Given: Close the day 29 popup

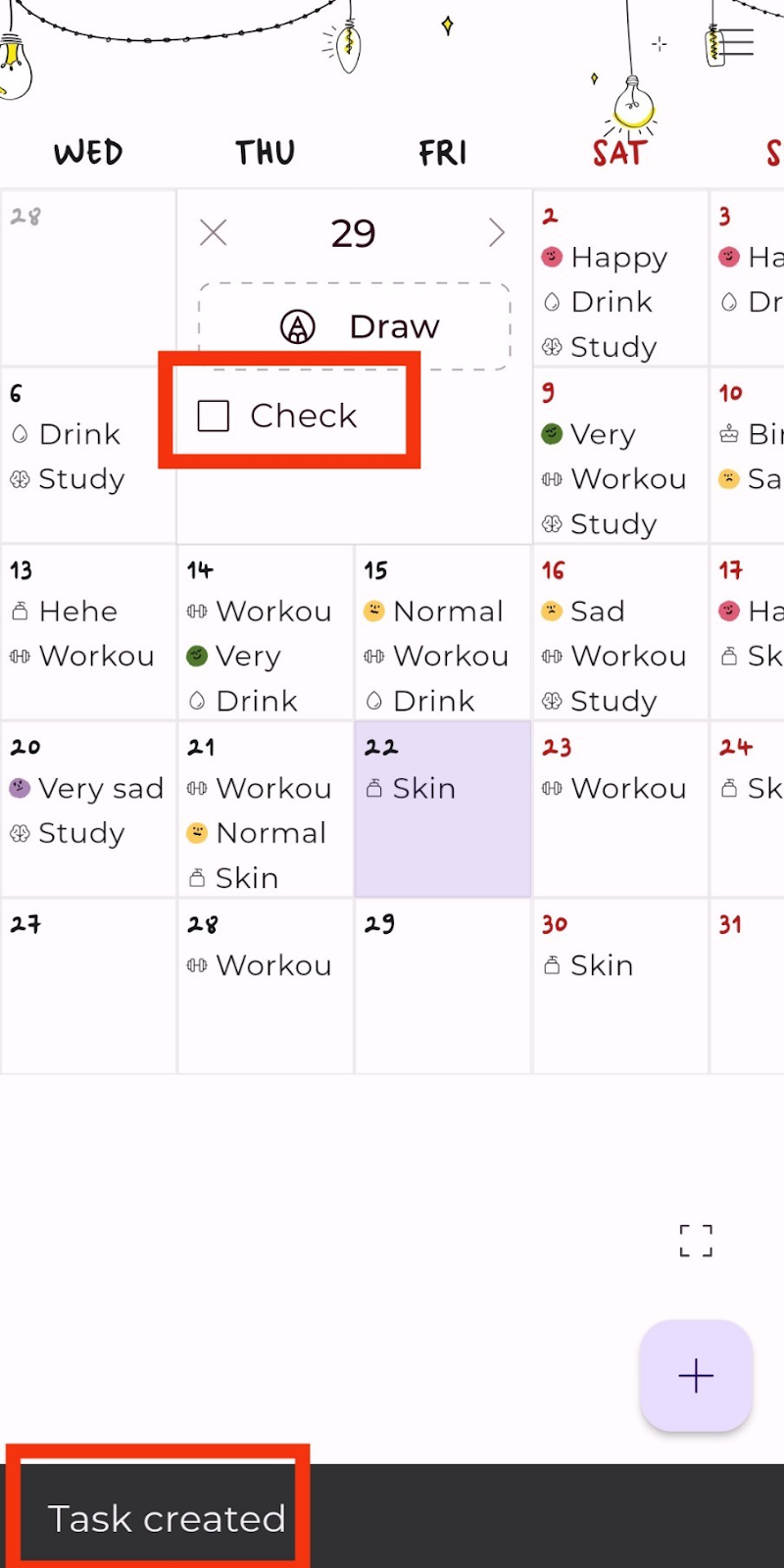Looking at the screenshot, I should click(213, 232).
